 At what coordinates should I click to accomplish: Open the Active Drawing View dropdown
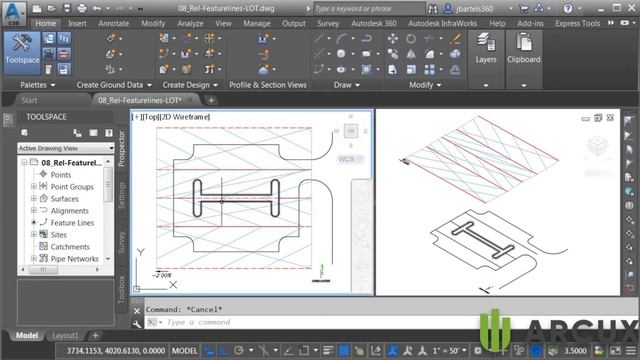coord(66,148)
